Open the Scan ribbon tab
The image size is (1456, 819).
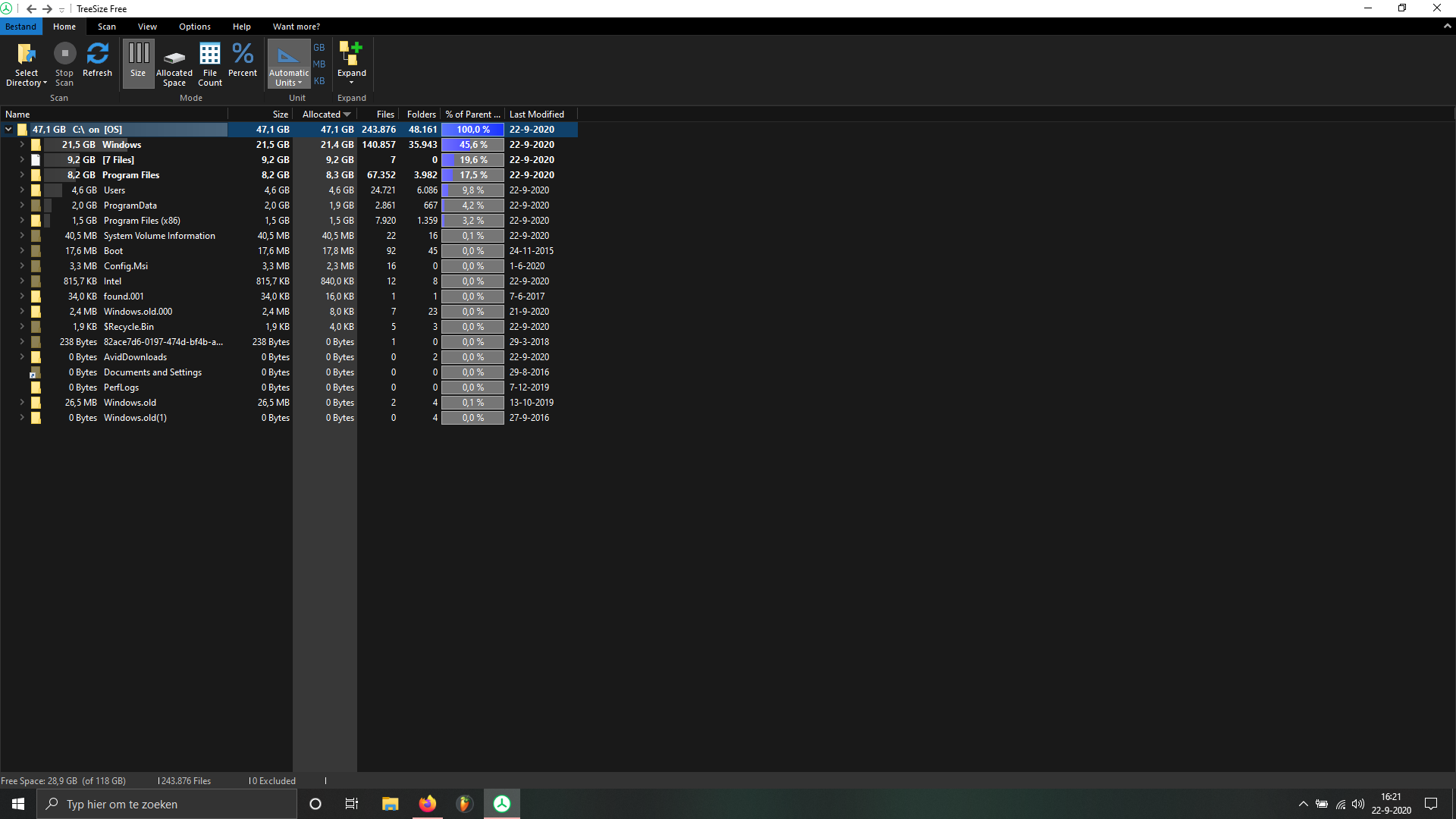tap(107, 27)
